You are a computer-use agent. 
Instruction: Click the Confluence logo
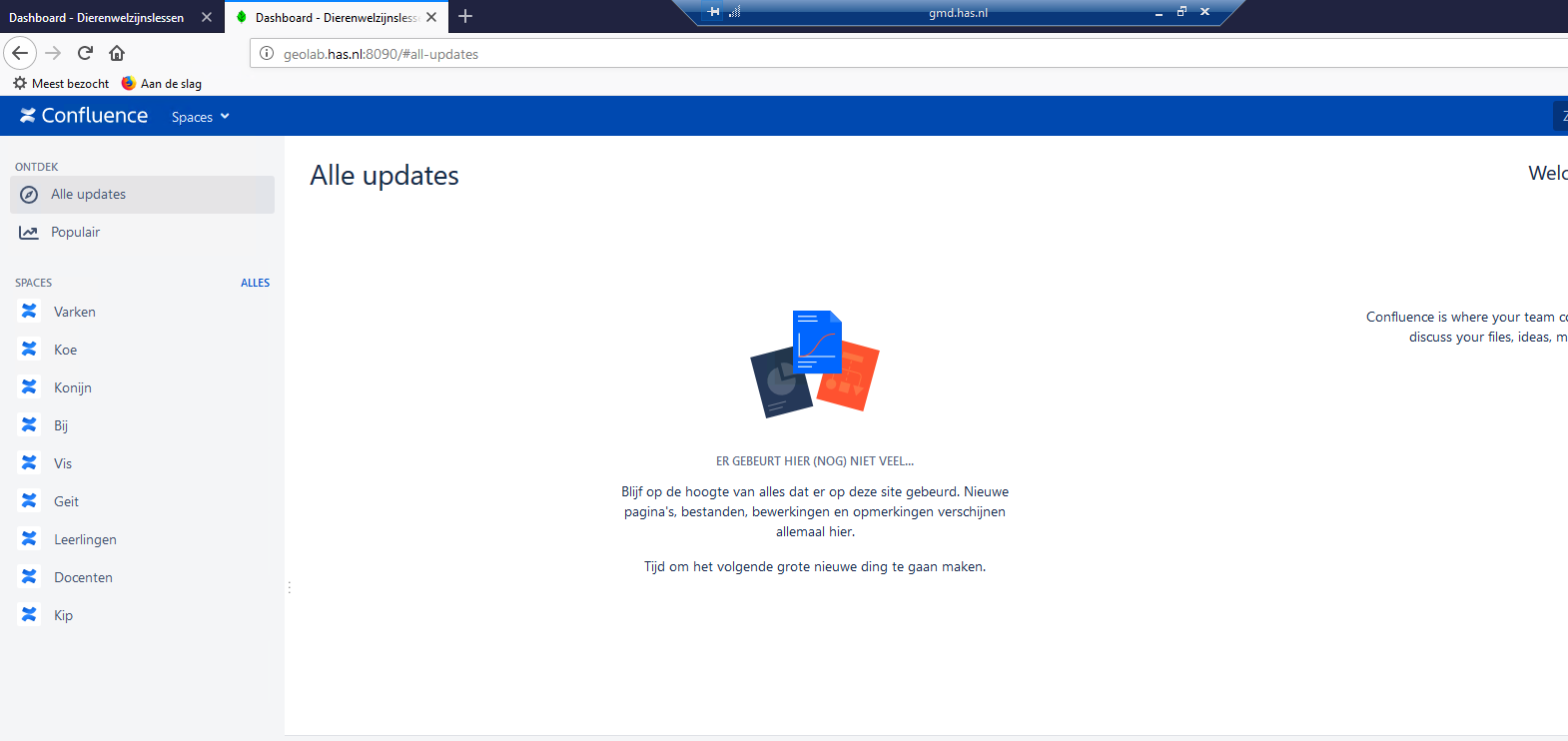(84, 116)
